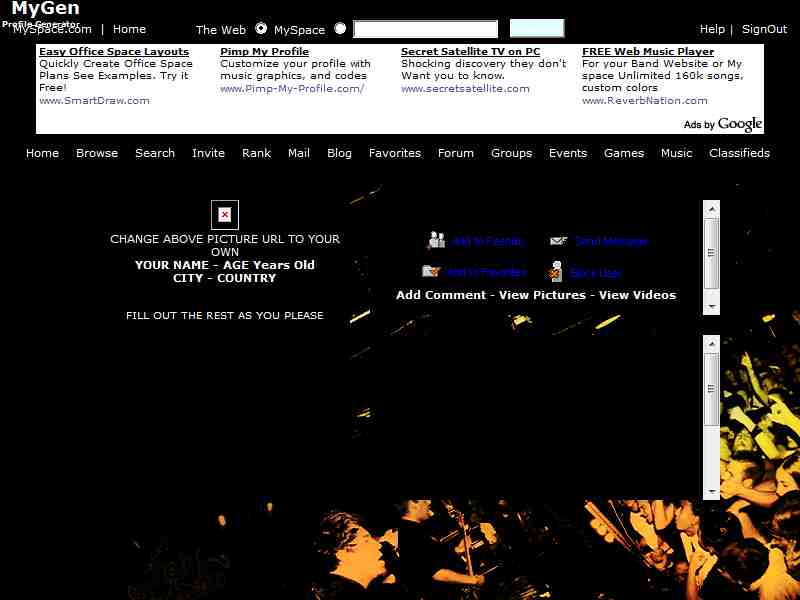Open Pimp My Profile ad title
800x600 pixels.
(265, 52)
